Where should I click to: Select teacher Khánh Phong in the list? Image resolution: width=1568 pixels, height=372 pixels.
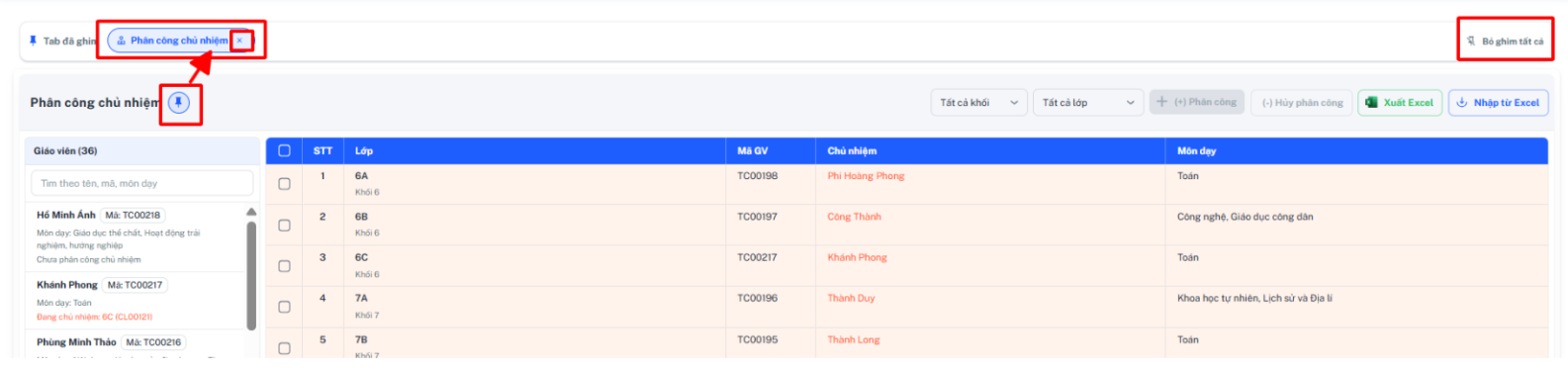(x=136, y=301)
